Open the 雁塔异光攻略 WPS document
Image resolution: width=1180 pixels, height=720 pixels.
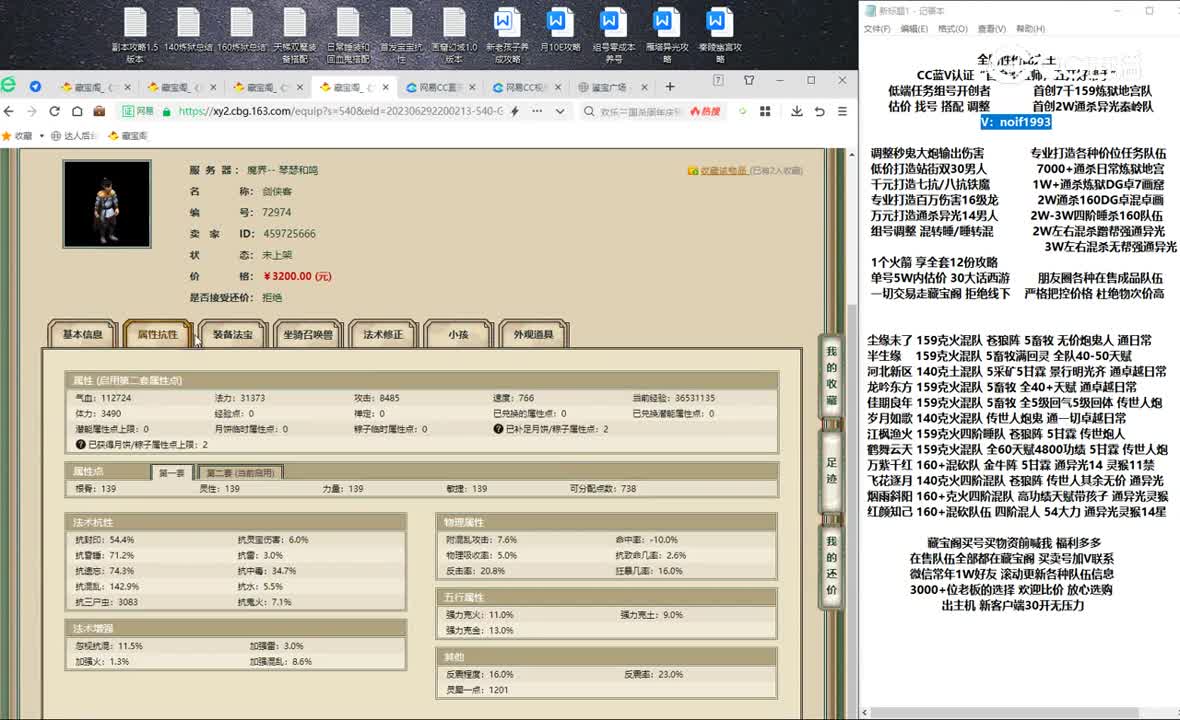[x=667, y=35]
